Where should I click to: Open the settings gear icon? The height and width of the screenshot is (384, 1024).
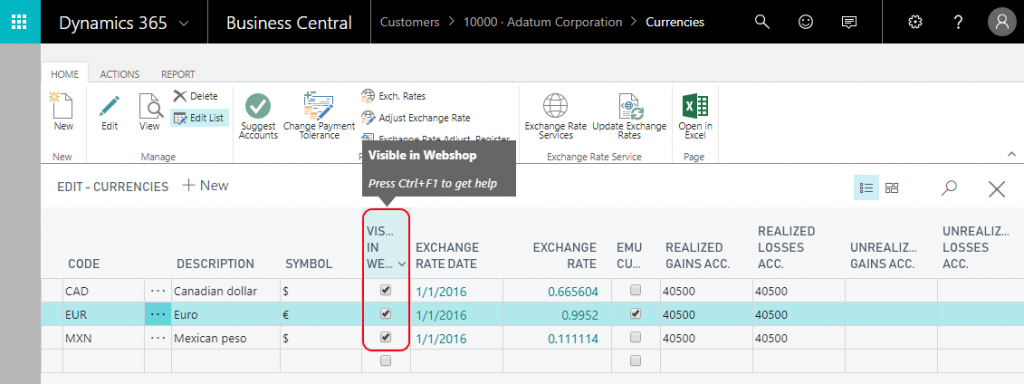pyautogui.click(x=916, y=22)
